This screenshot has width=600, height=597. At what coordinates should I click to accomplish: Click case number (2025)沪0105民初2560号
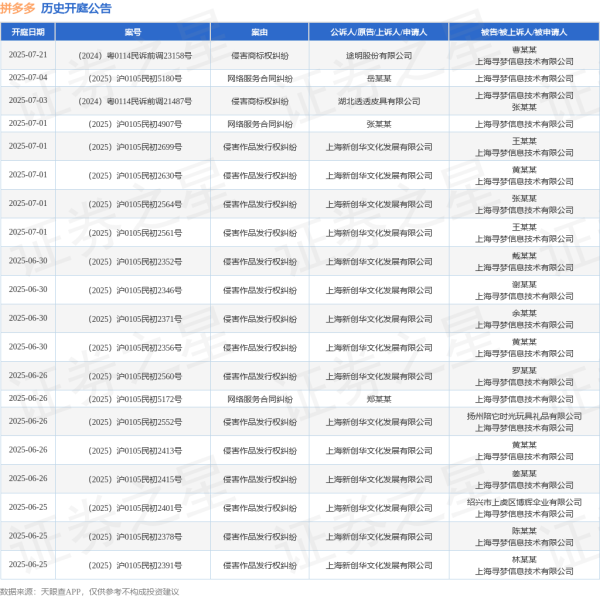point(135,377)
